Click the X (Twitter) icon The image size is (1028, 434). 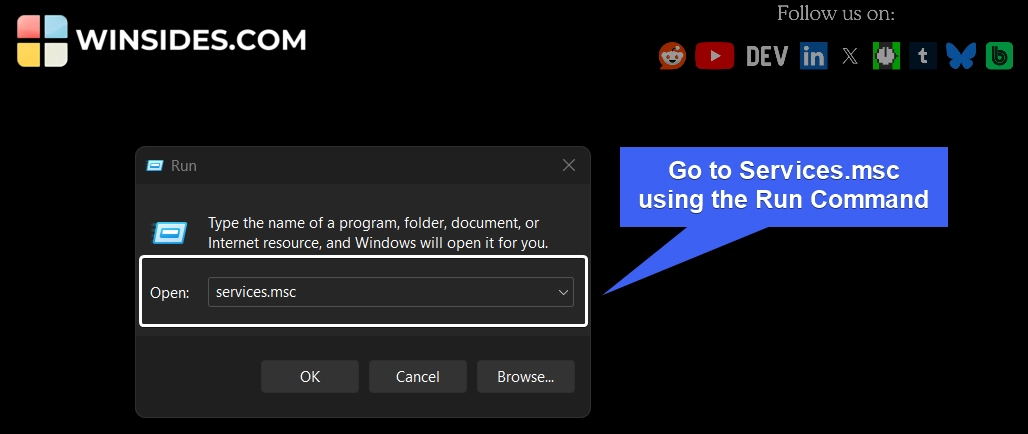(x=849, y=56)
